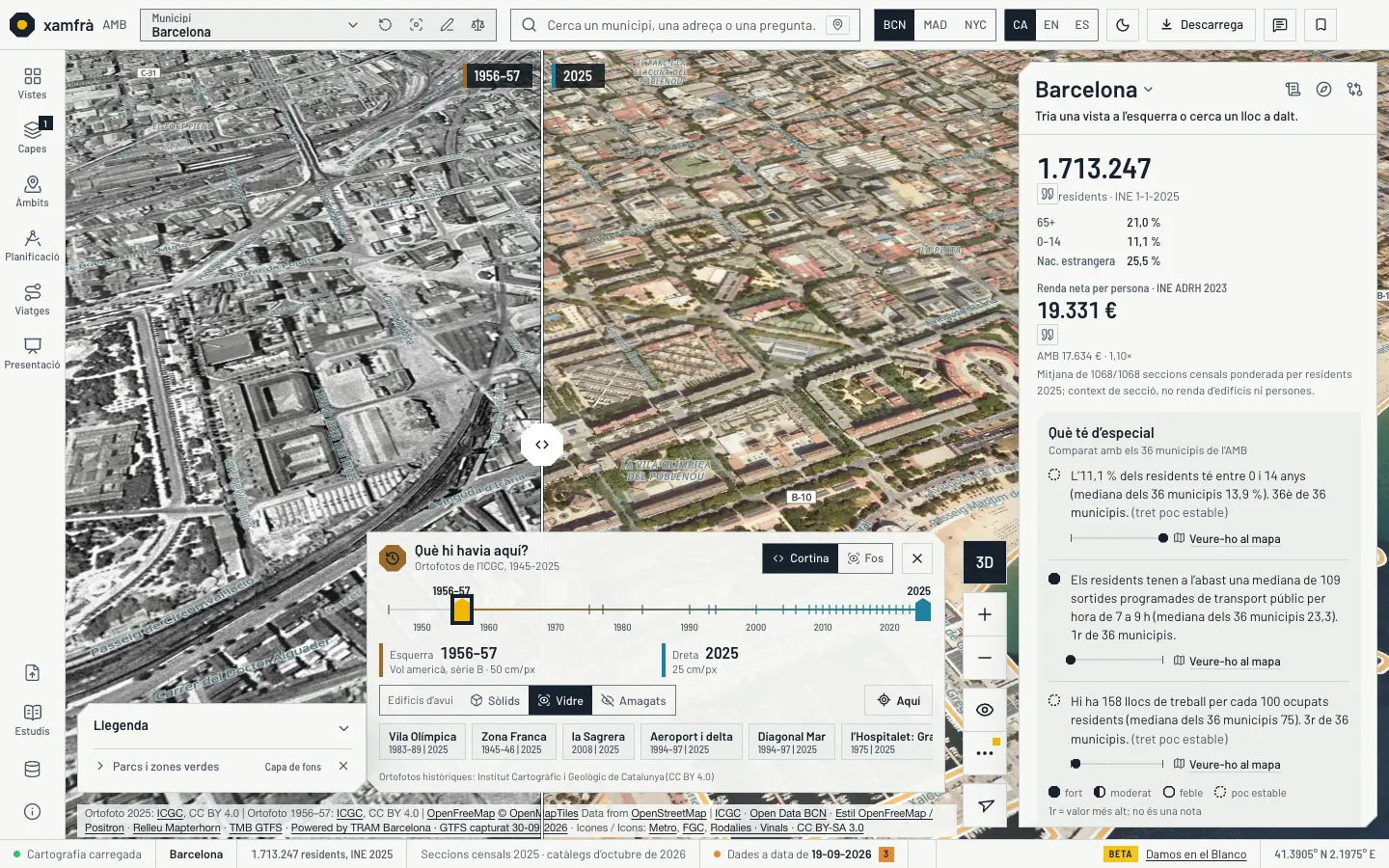The image size is (1389, 868).
Task: Click the route compare icon in Barcelona panel
Action: (1355, 90)
